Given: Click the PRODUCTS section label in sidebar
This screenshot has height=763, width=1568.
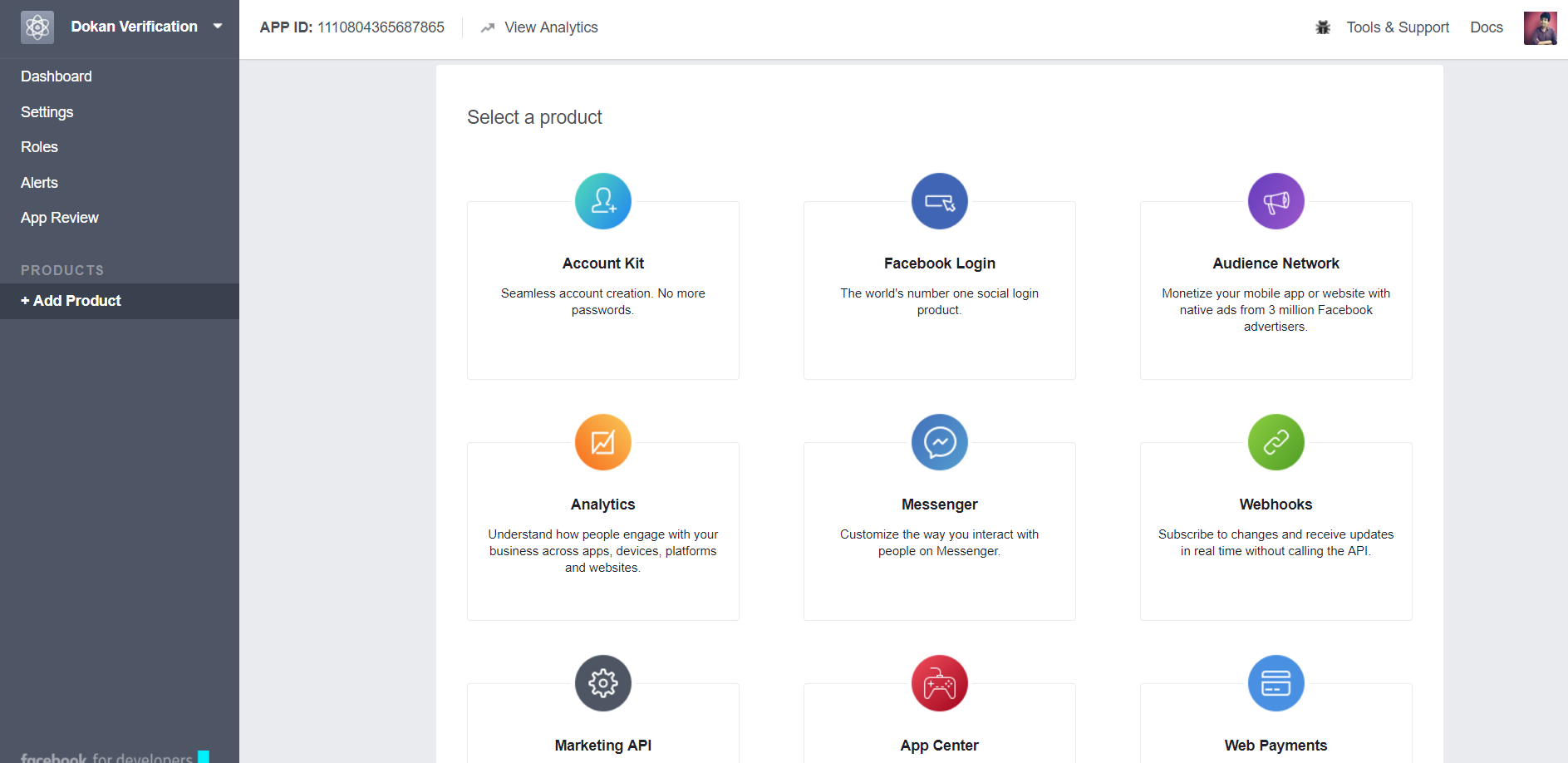Looking at the screenshot, I should click(x=62, y=270).
